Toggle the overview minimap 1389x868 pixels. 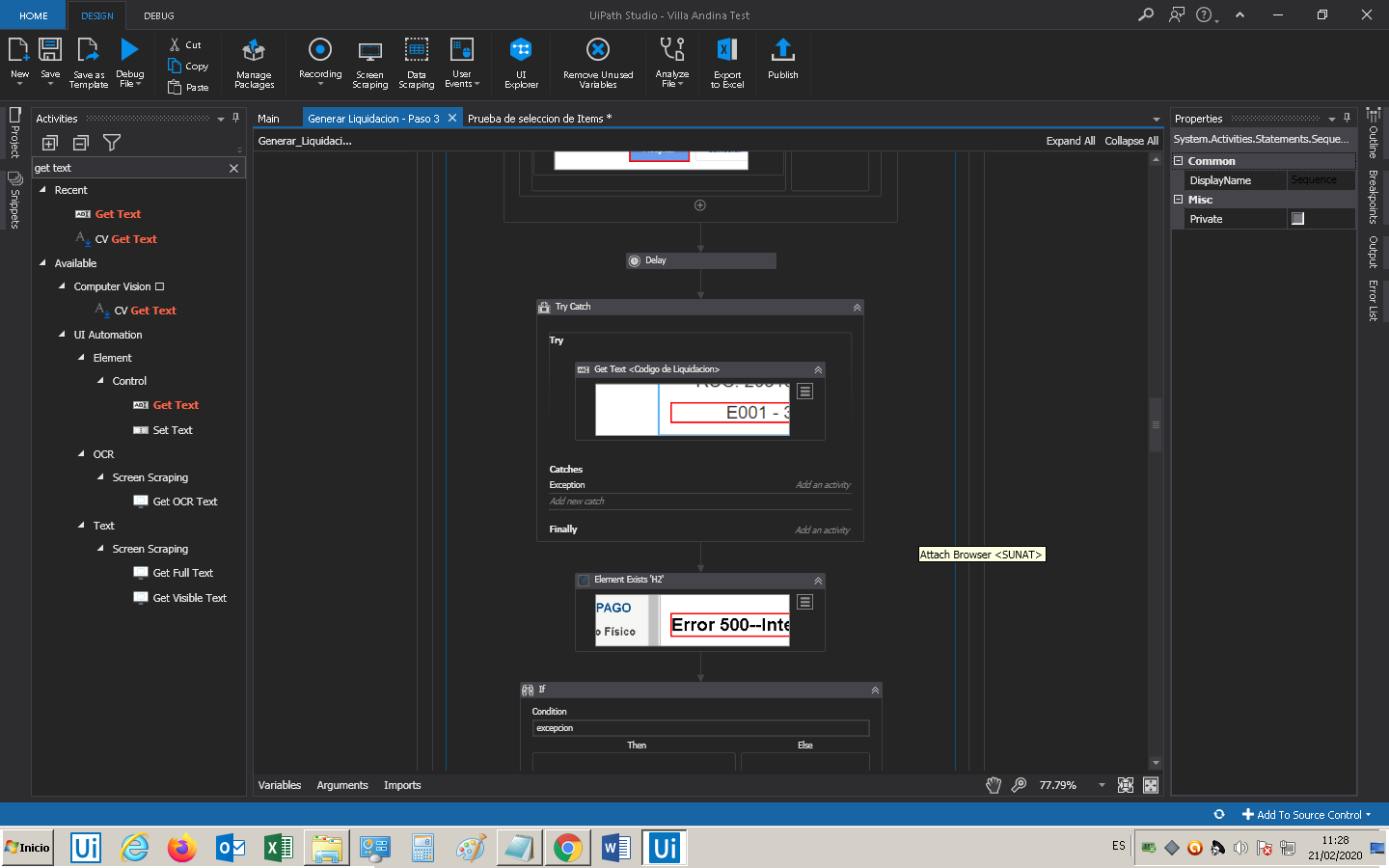click(1151, 785)
